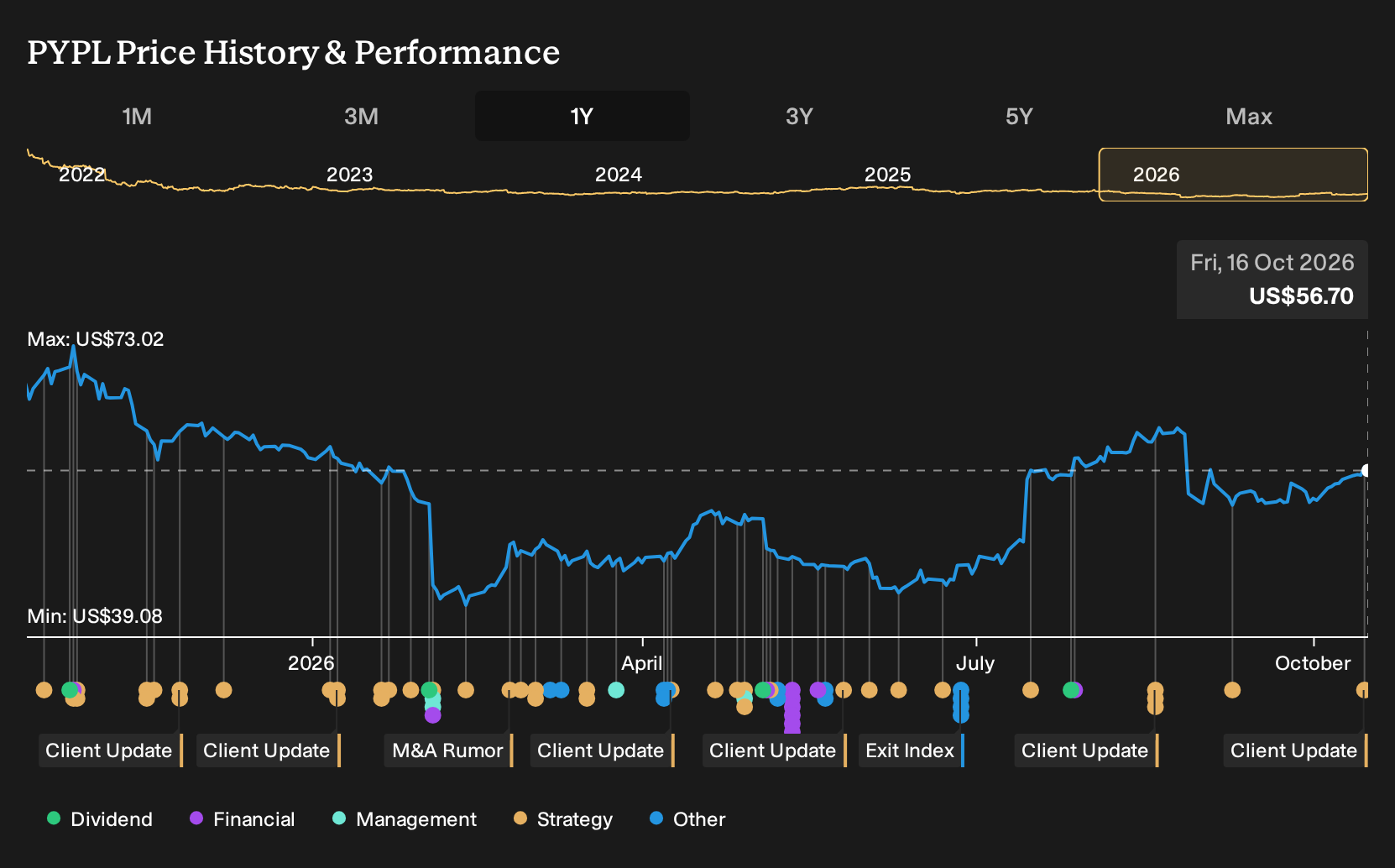
Task: Toggle the Strategy legend filter
Action: [x=563, y=819]
